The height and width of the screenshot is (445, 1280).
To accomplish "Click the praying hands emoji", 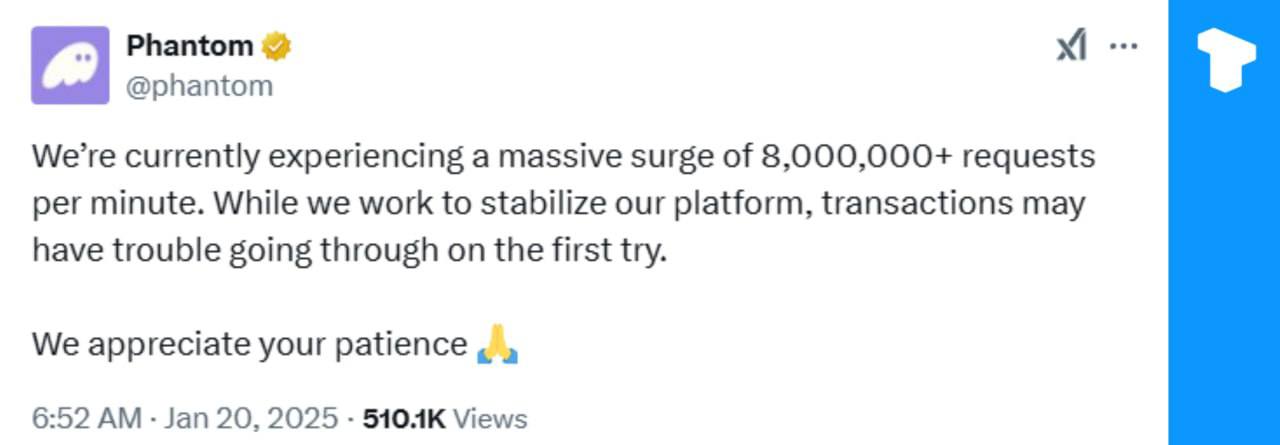I will pyautogui.click(x=497, y=344).
